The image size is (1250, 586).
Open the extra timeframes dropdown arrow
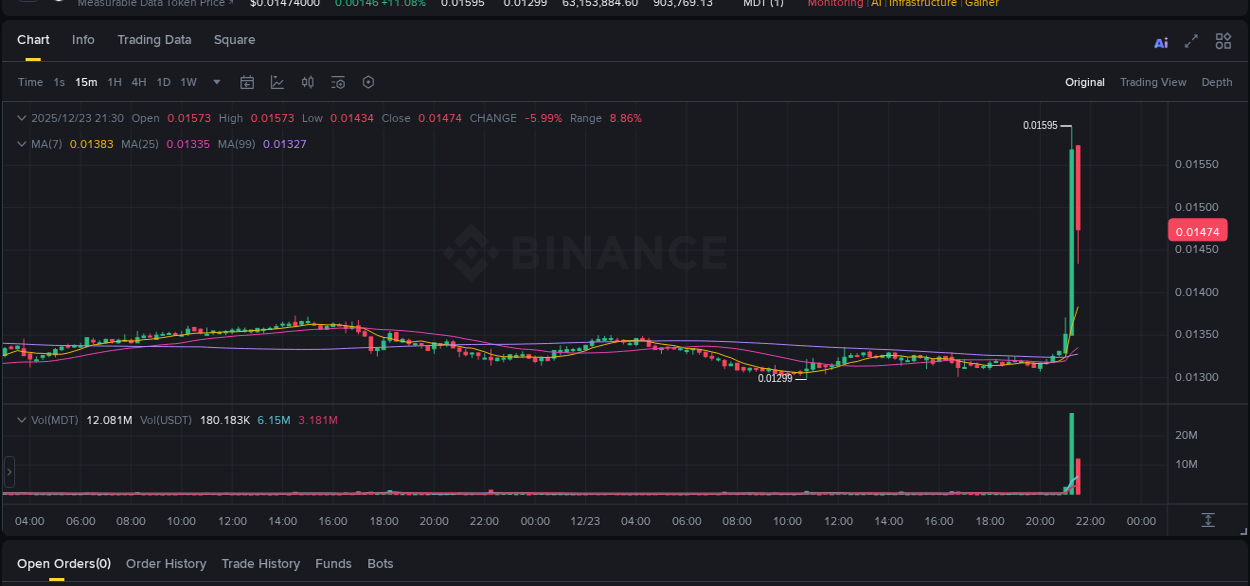216,82
